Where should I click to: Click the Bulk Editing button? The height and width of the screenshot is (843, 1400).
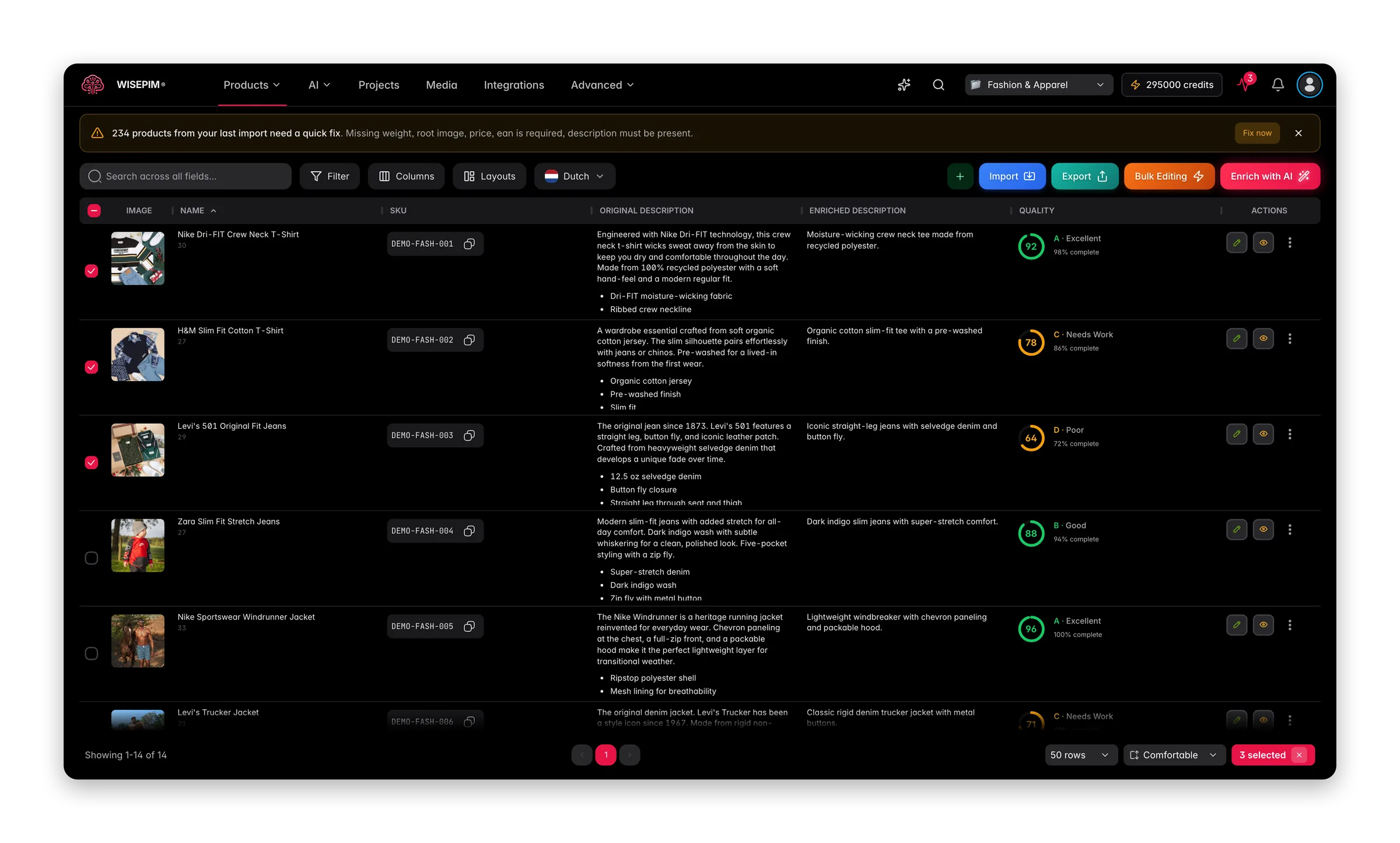coord(1169,176)
